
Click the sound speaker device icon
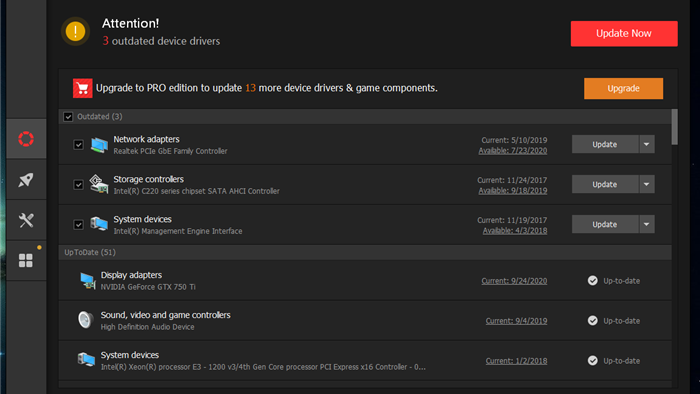85,319
